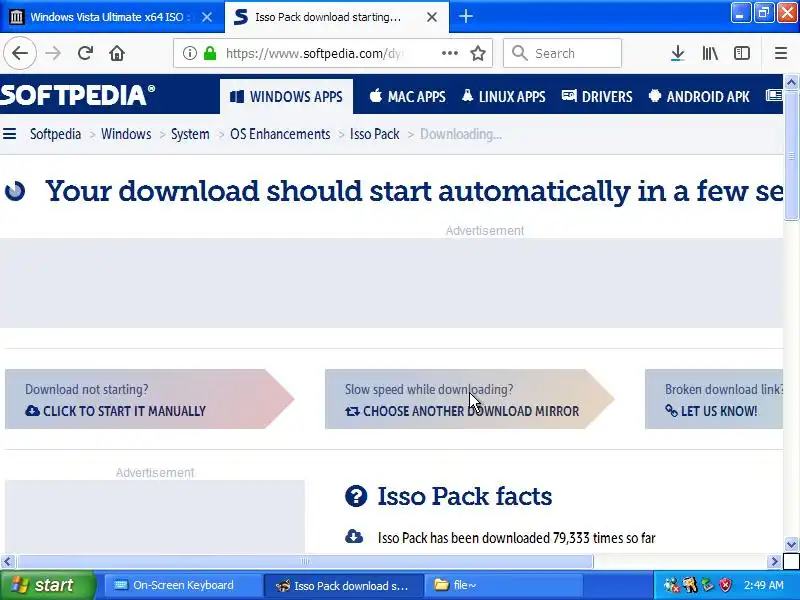800x600 pixels.
Task: Follow the Windows breadcrumb link
Action: point(126,134)
